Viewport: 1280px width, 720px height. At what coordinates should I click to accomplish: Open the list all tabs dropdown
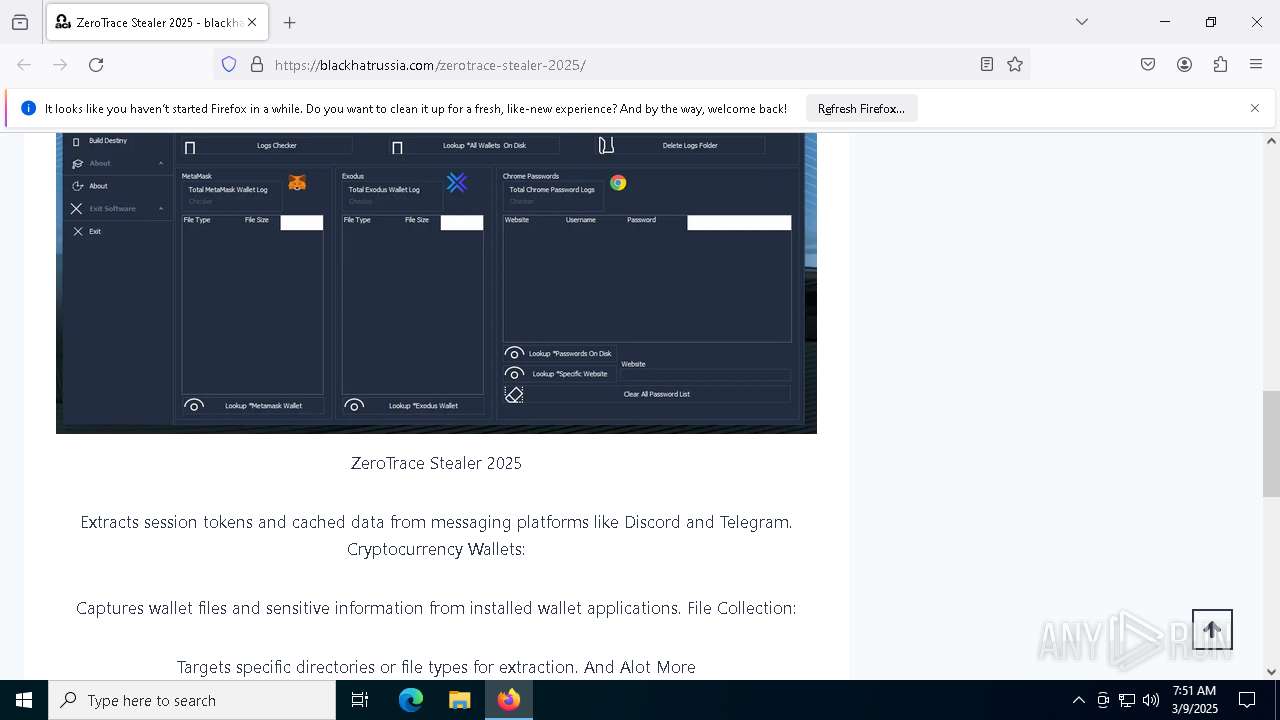click(x=1082, y=22)
